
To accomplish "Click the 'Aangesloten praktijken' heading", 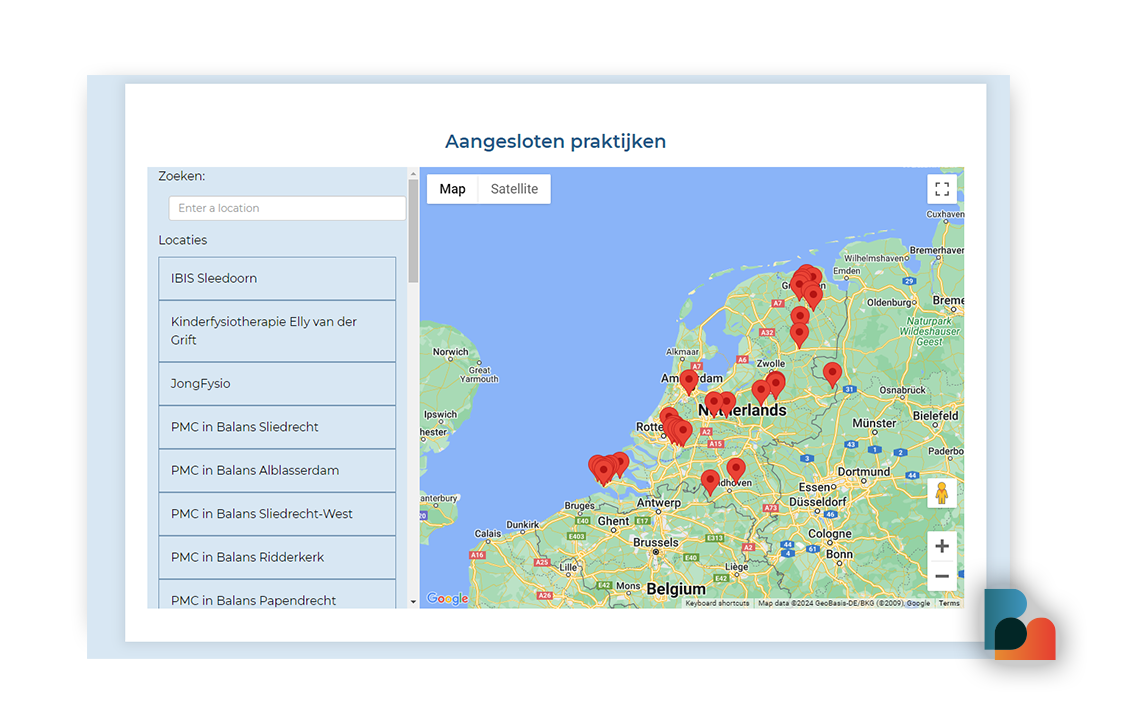I will pyautogui.click(x=556, y=141).
